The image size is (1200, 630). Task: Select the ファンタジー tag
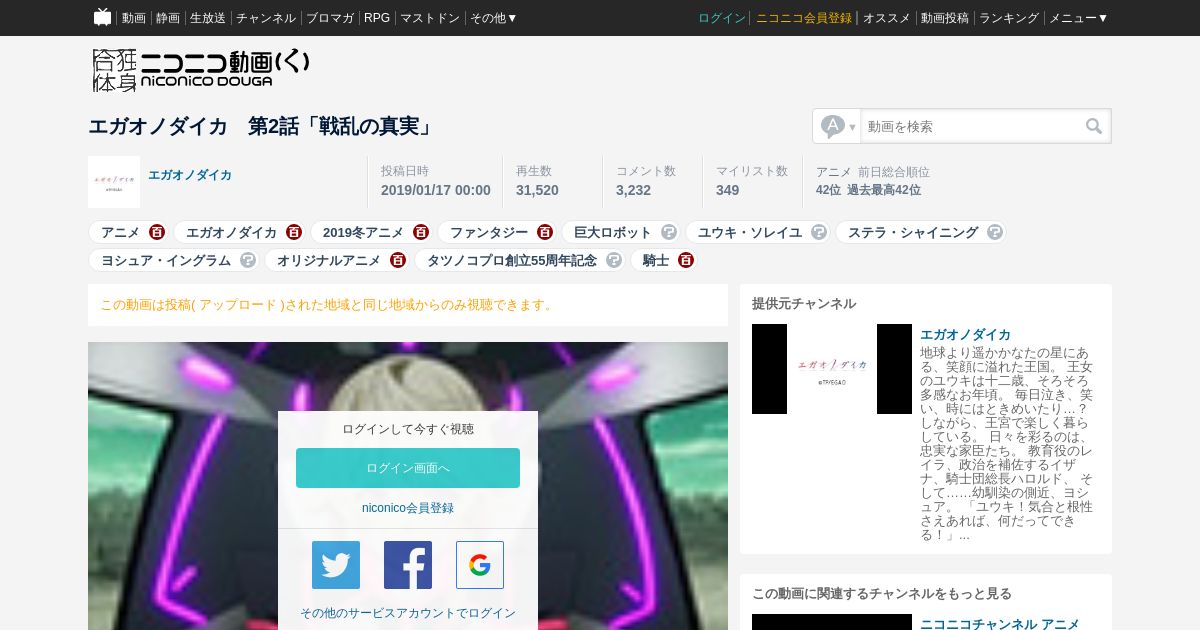(488, 232)
